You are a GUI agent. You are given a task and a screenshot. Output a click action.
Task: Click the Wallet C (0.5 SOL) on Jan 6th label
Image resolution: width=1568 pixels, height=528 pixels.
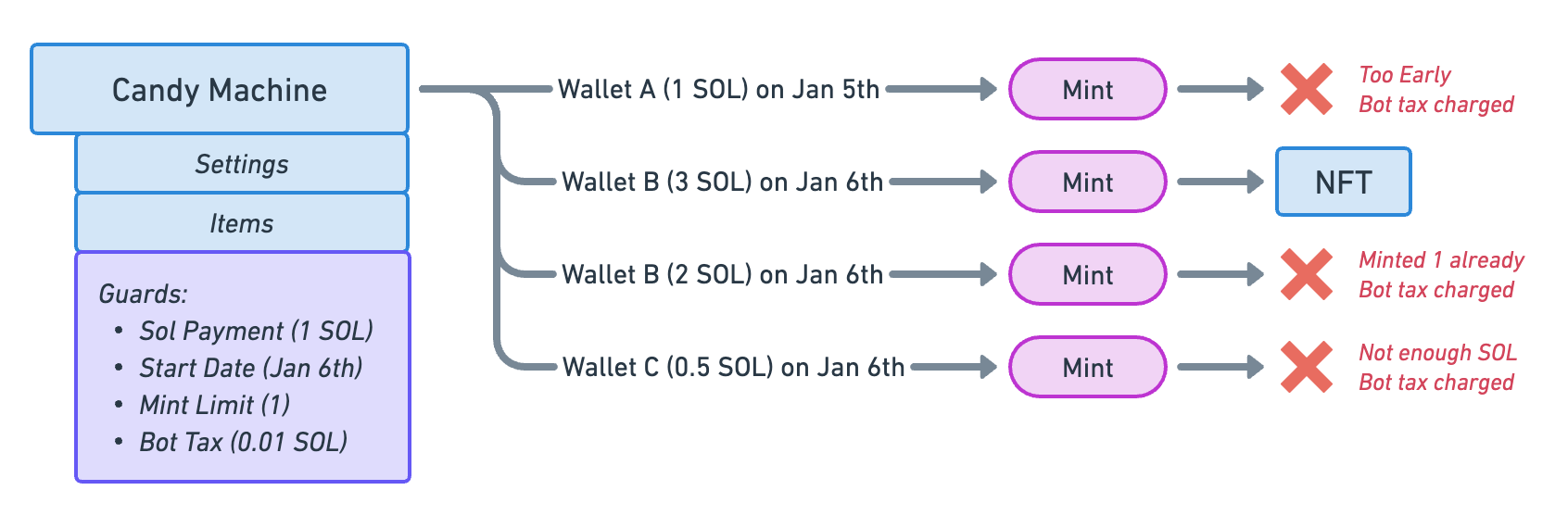click(733, 367)
